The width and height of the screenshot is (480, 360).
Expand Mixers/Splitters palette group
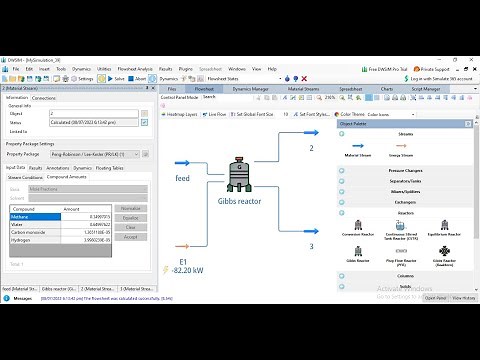(341, 192)
